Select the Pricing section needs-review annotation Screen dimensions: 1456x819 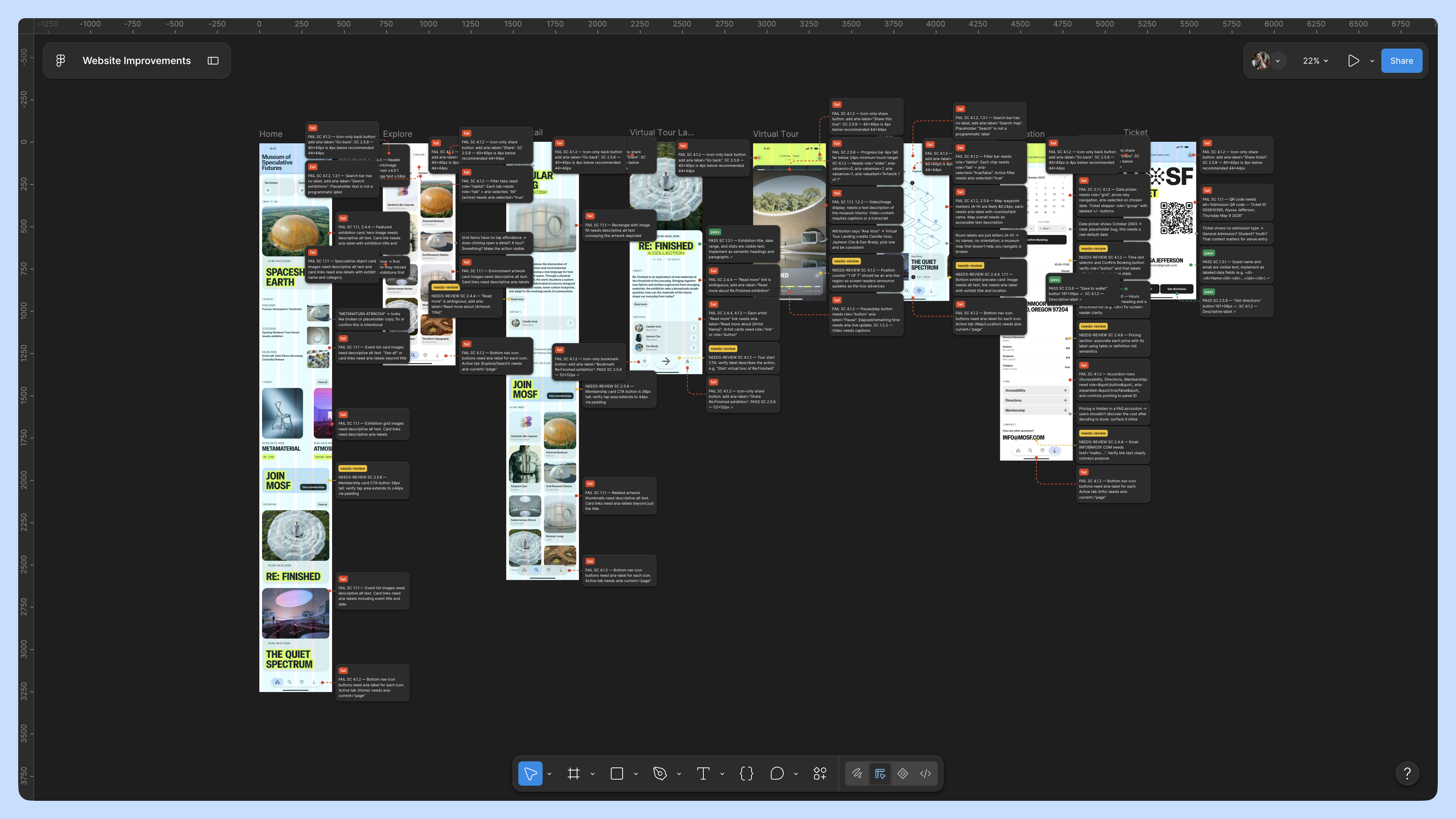point(1113,338)
